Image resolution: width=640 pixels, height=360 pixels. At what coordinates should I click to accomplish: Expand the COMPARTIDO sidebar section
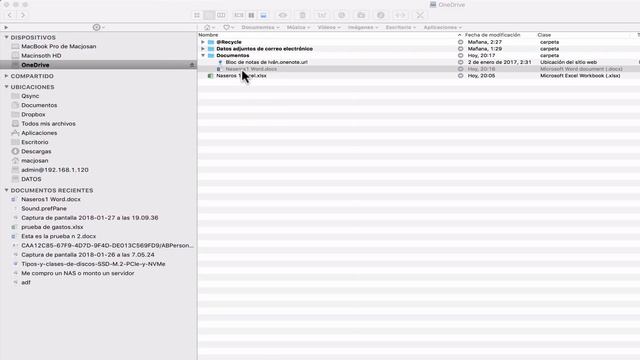[7, 76]
